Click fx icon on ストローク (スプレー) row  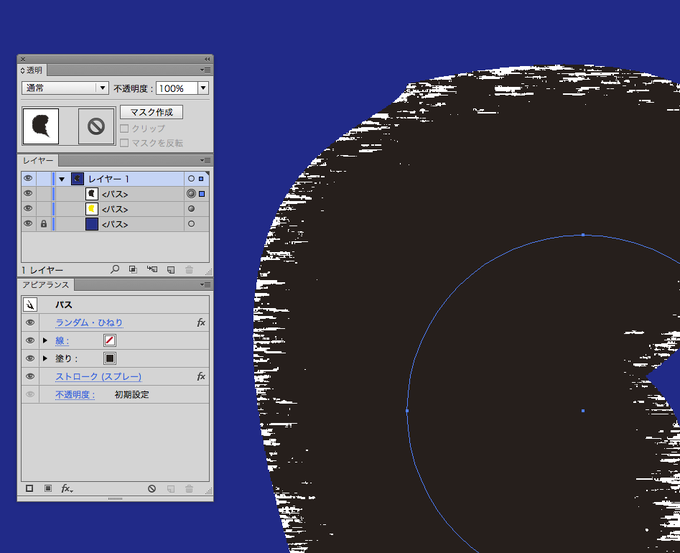(x=201, y=376)
